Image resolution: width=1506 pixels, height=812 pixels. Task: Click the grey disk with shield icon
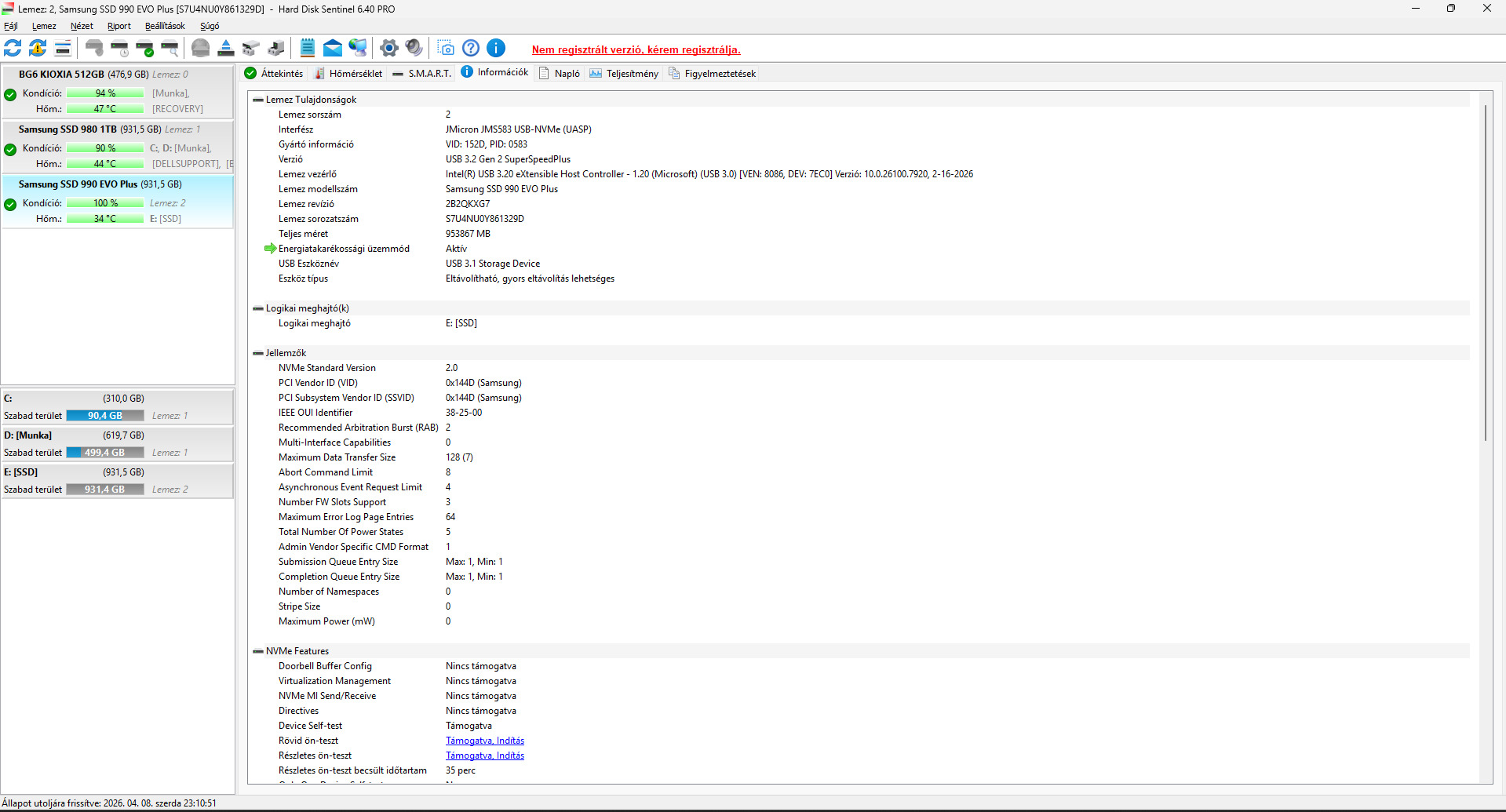pos(94,48)
